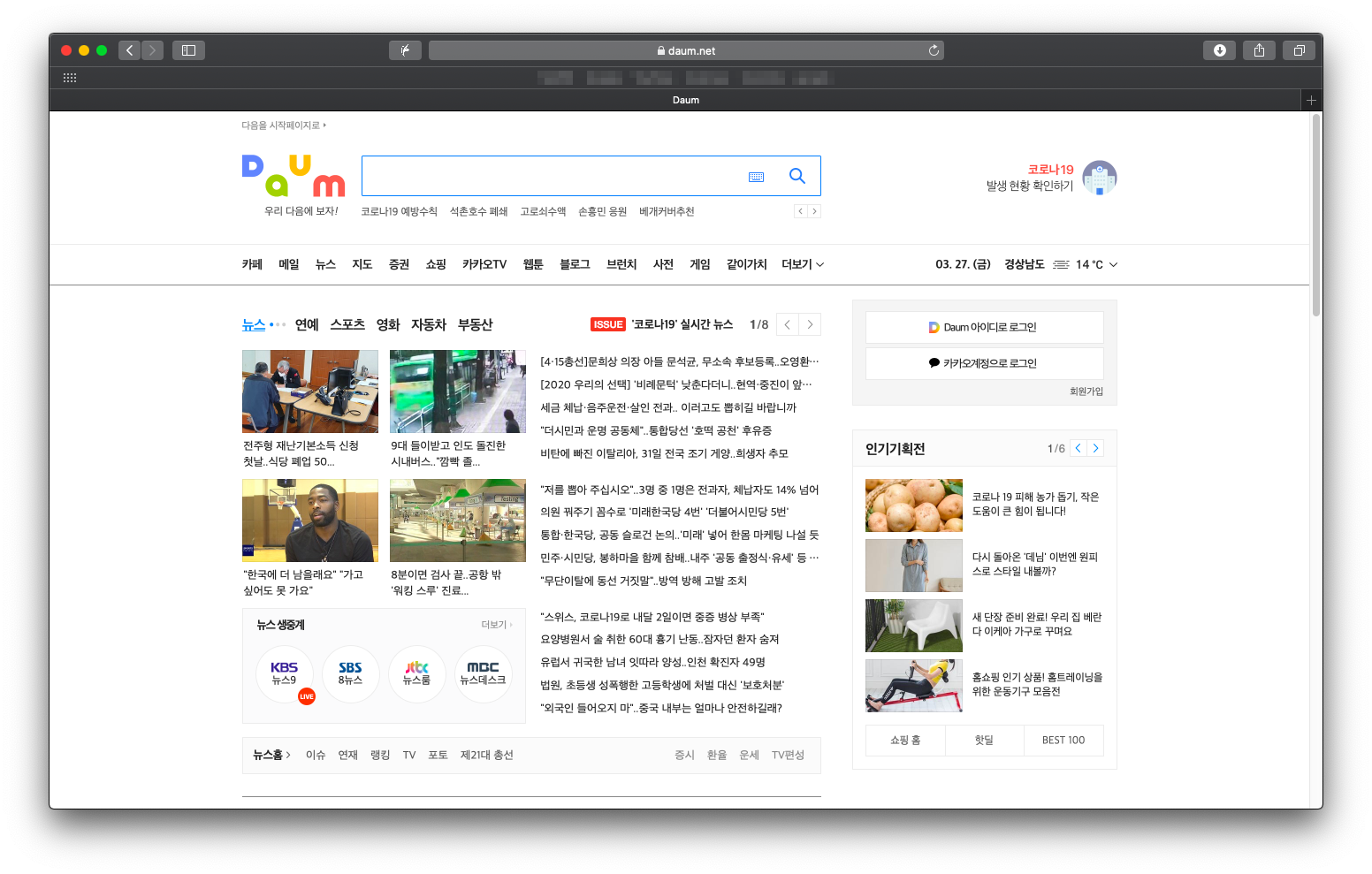This screenshot has height=874, width=1372.
Task: Click the reload page icon in address bar
Action: (934, 50)
